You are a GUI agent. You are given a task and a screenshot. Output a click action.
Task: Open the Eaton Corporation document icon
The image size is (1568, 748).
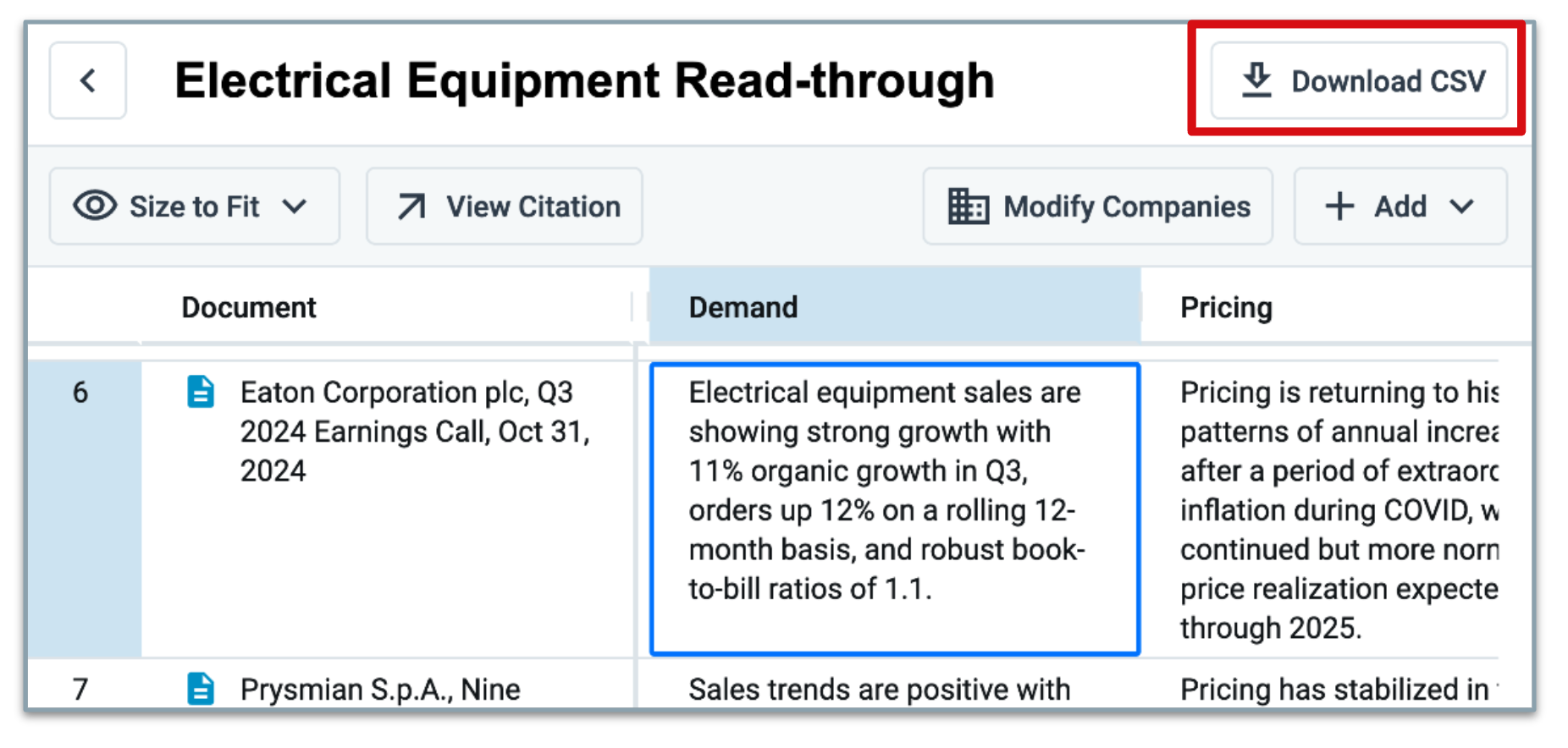tap(201, 392)
